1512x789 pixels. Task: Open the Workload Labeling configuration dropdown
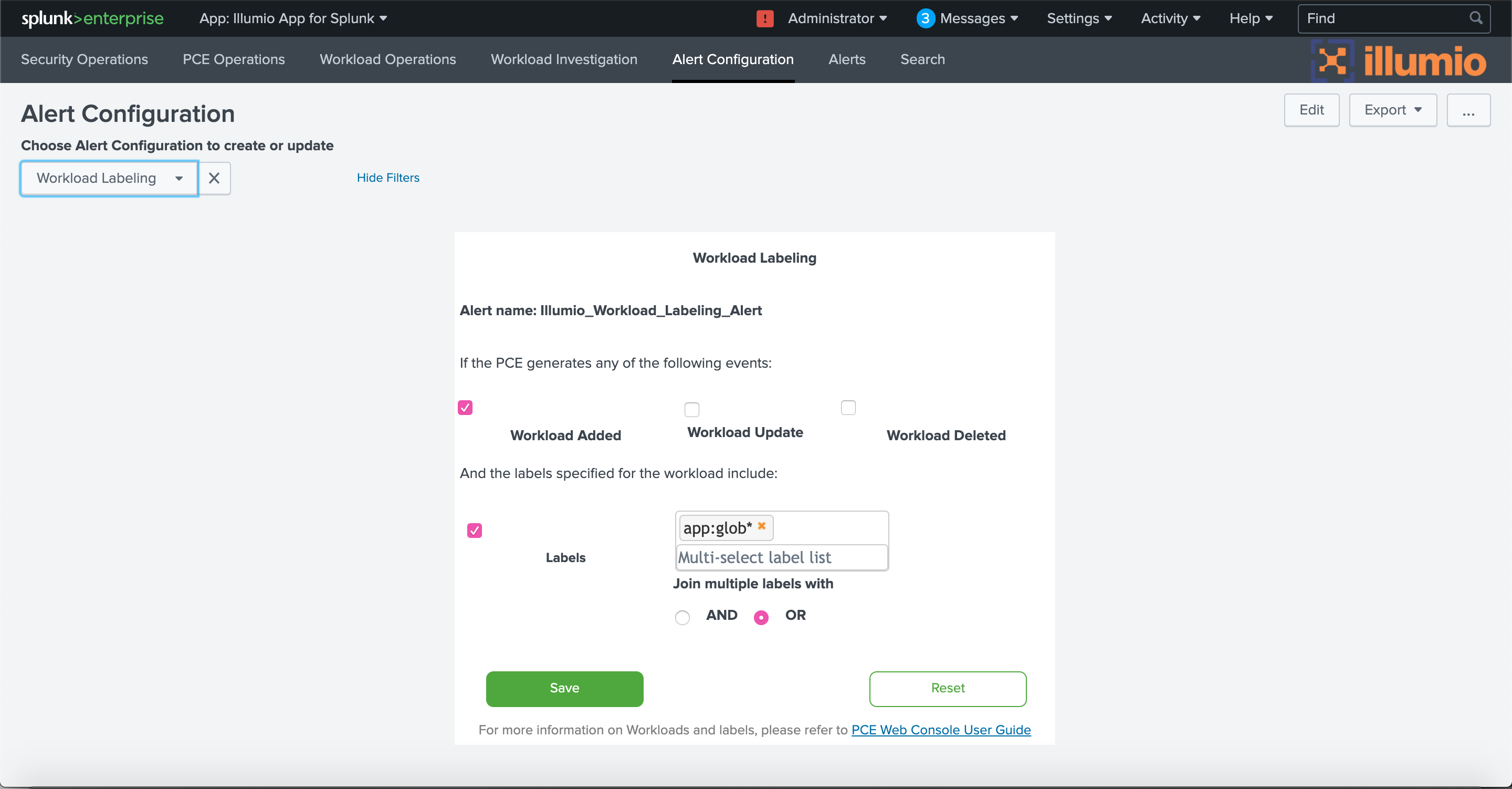click(109, 178)
